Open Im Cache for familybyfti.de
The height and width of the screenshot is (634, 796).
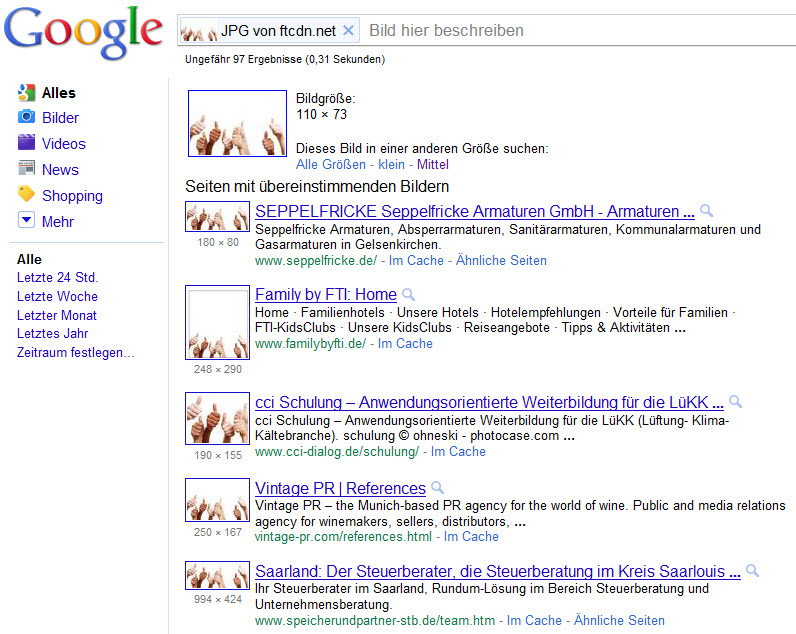(x=405, y=344)
